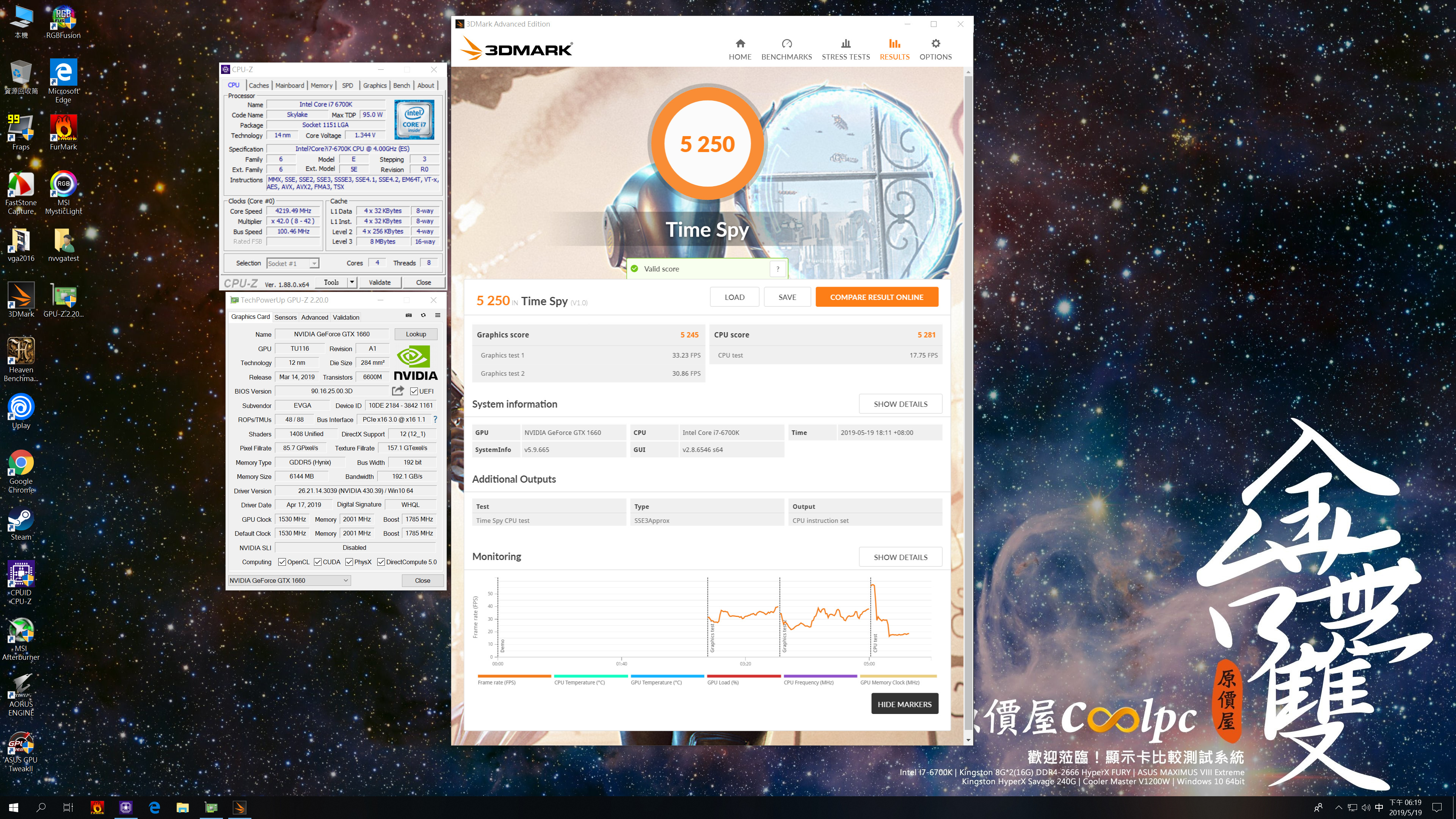Toggle DirectCompute 5.0 checkbox
Screen dimensions: 1456x819
381,562
